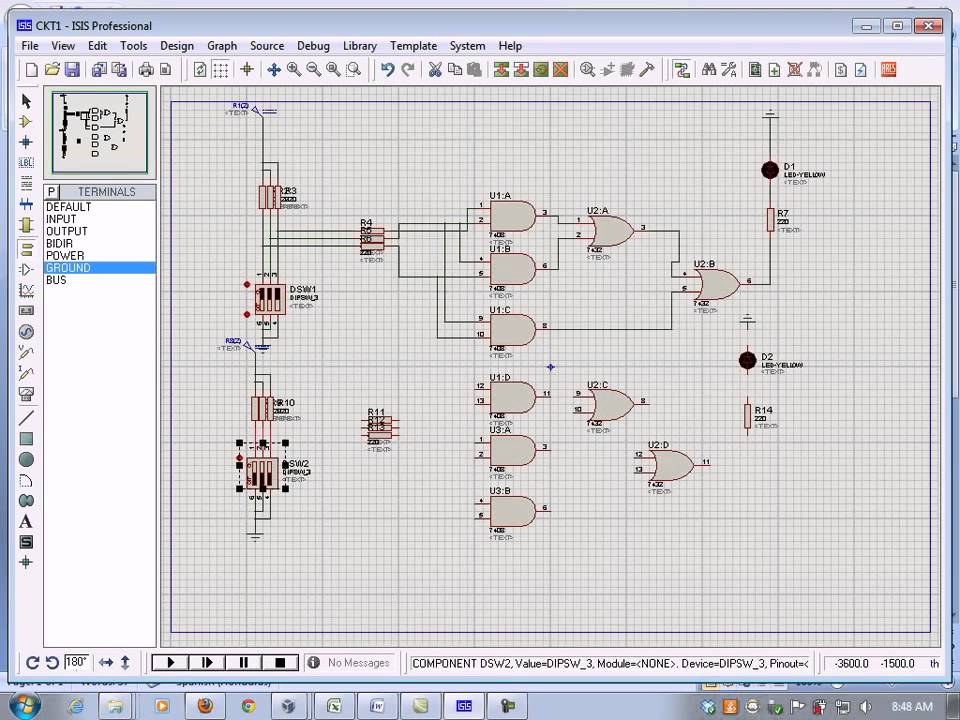Toggle the Wire Autorouter icon
This screenshot has width=960, height=720.
(682, 70)
